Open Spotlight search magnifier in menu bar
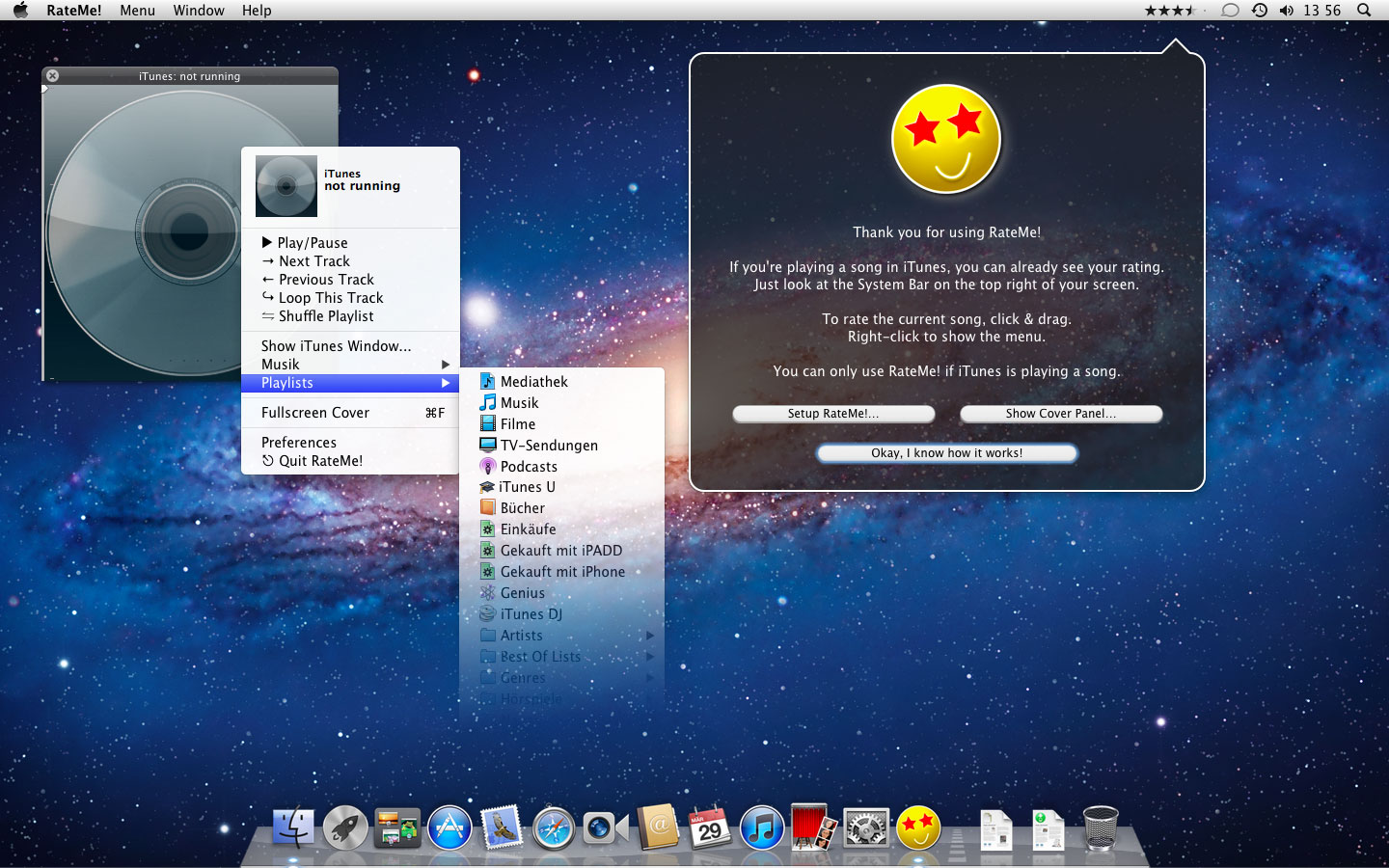Image resolution: width=1389 pixels, height=868 pixels. click(1364, 10)
